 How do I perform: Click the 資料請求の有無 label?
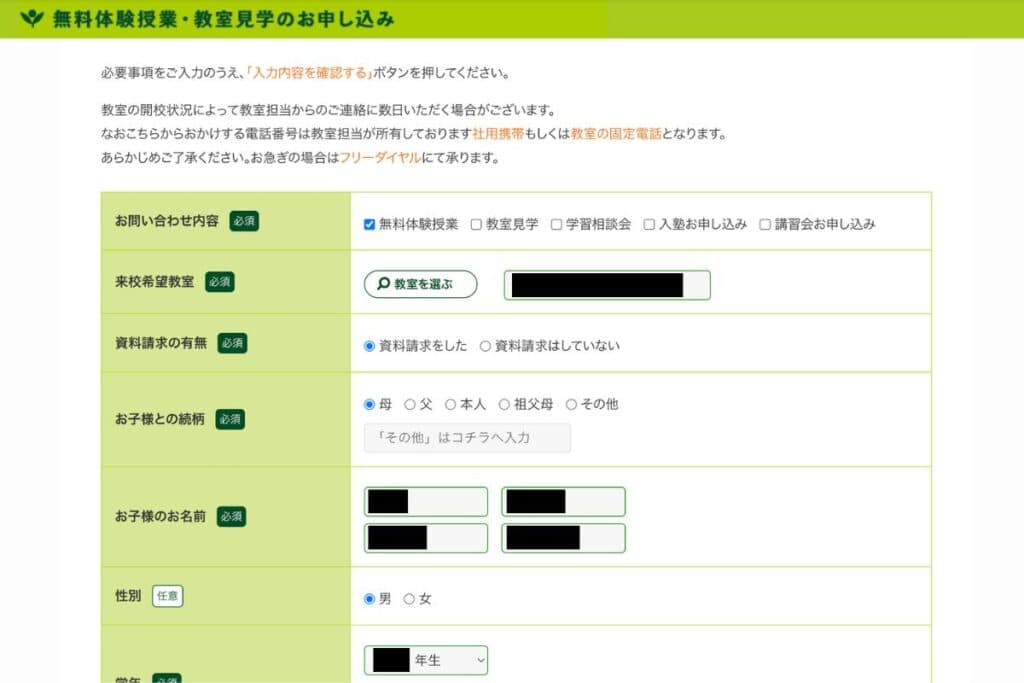(x=161, y=343)
